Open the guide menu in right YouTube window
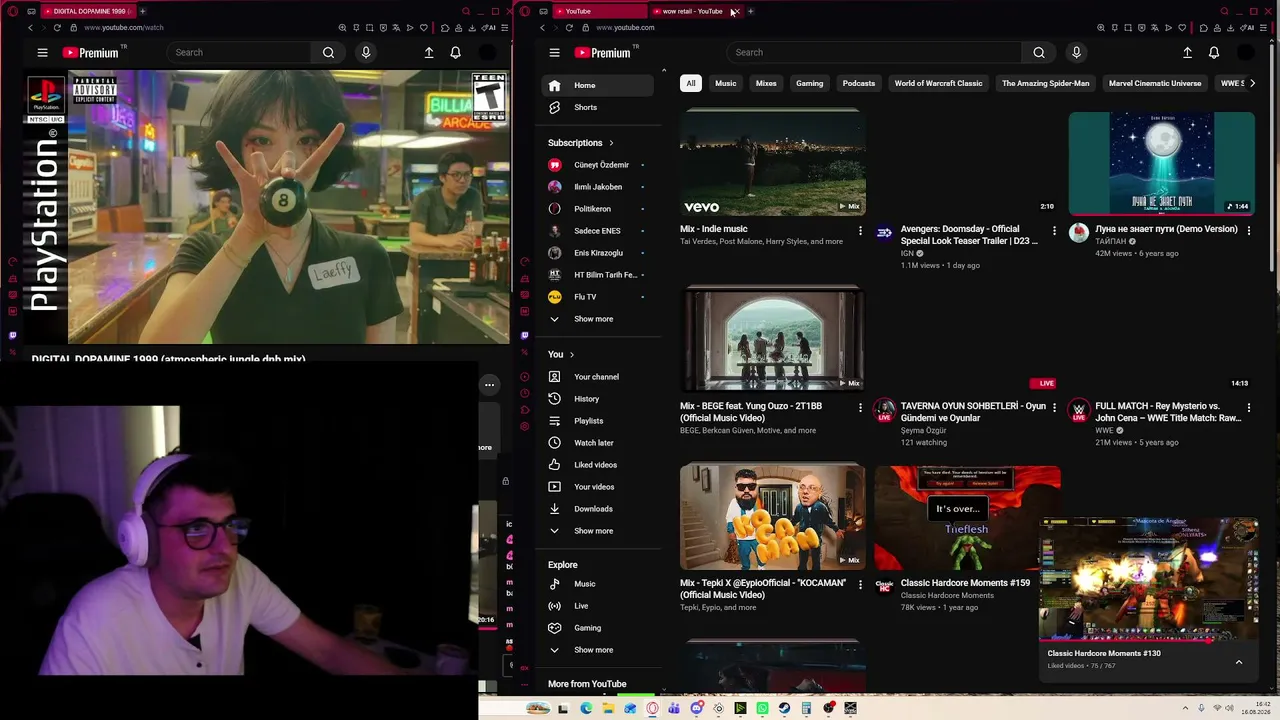The height and width of the screenshot is (720, 1280). (554, 53)
